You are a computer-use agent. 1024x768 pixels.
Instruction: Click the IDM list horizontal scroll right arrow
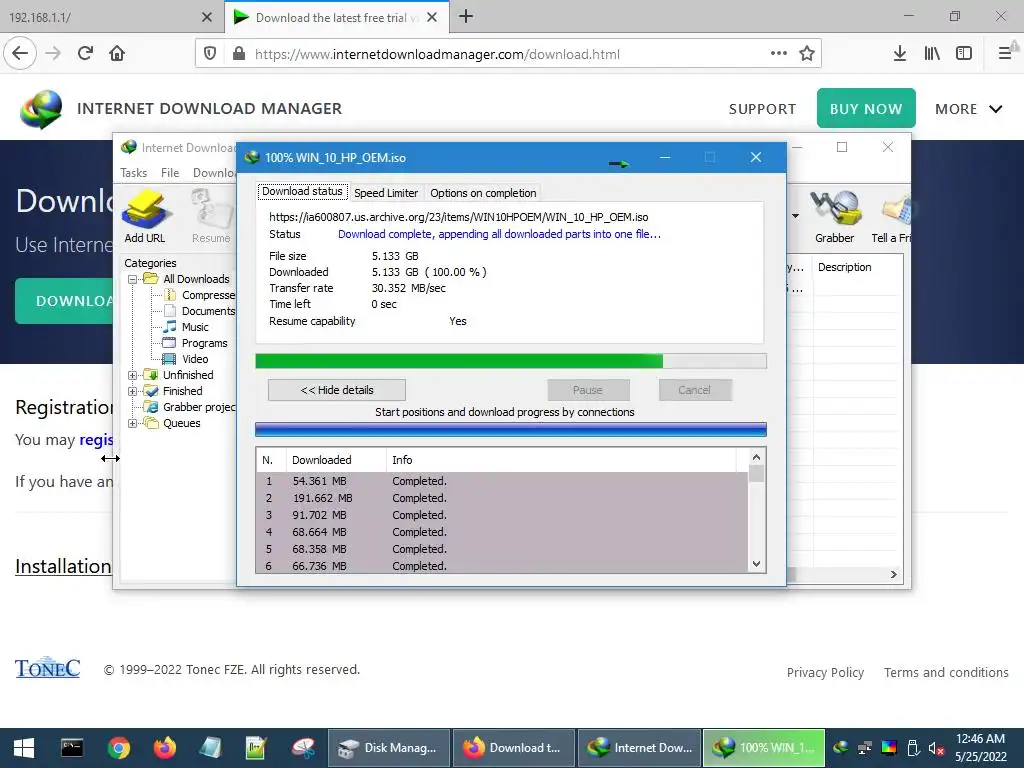(894, 575)
